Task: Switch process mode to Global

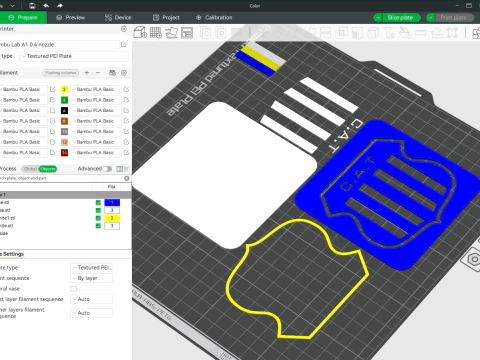Action: (30, 169)
